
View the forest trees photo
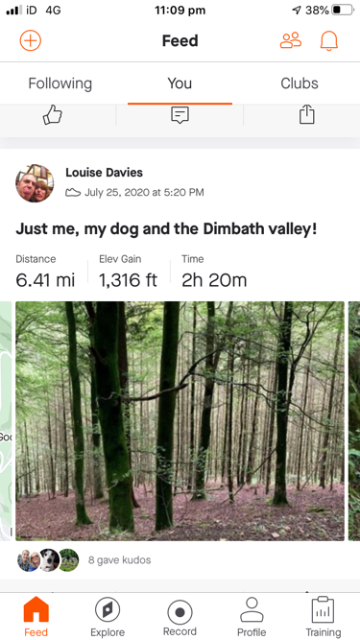[180, 421]
